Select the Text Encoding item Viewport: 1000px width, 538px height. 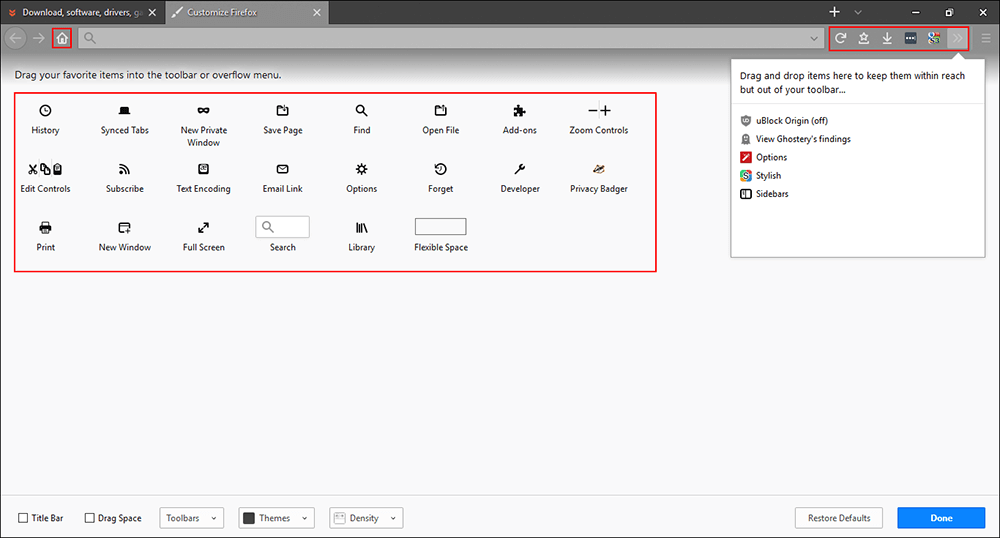pyautogui.click(x=203, y=178)
